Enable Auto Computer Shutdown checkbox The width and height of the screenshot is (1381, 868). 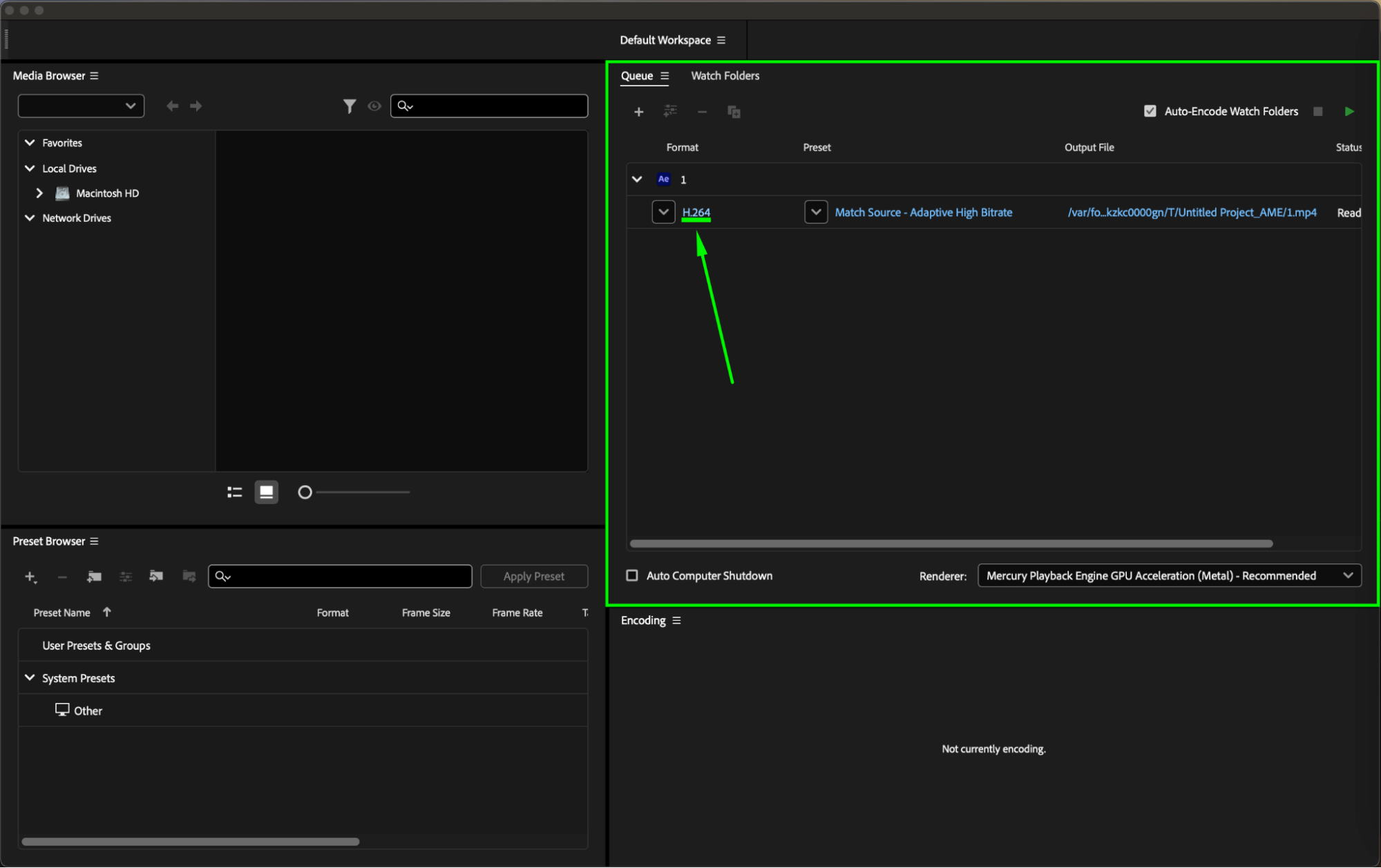click(631, 575)
